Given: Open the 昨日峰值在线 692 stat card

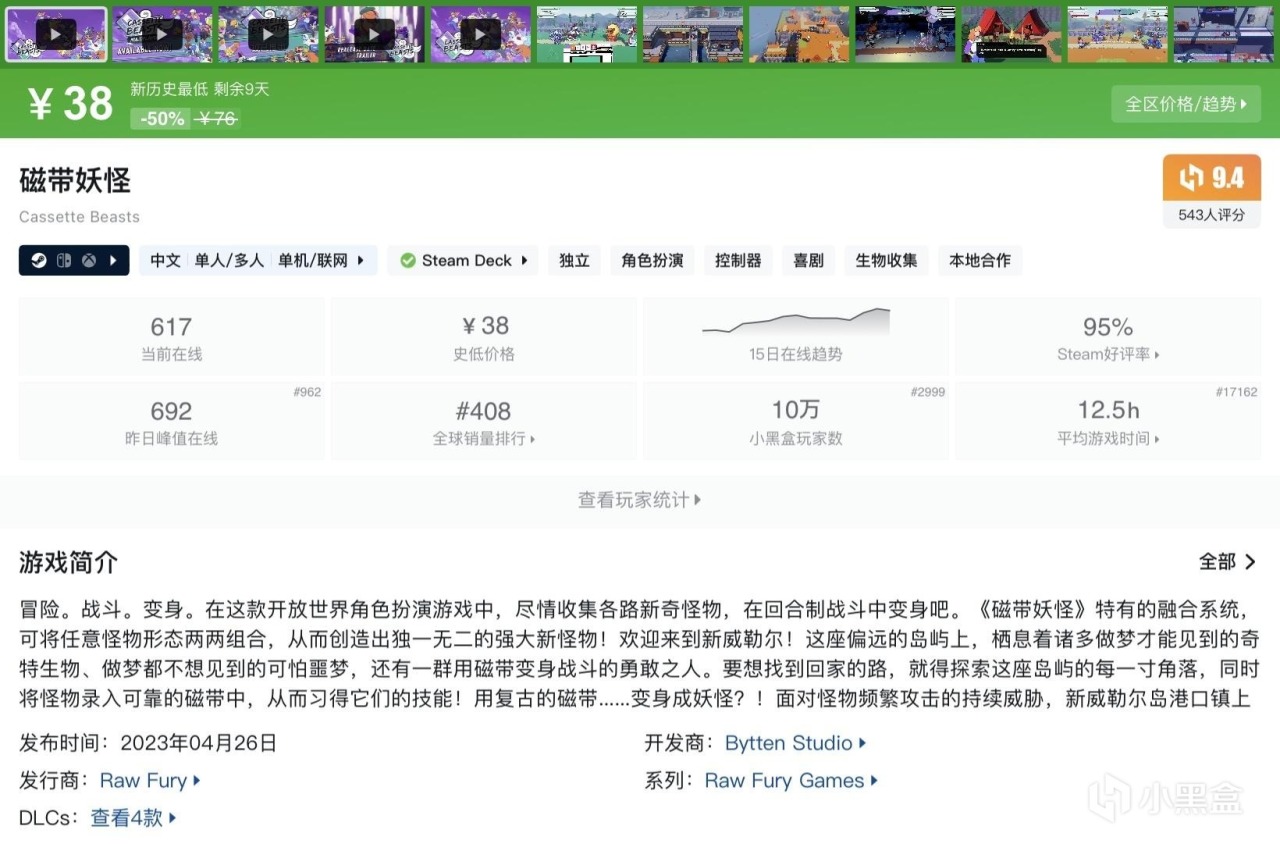Looking at the screenshot, I should pyautogui.click(x=171, y=421).
